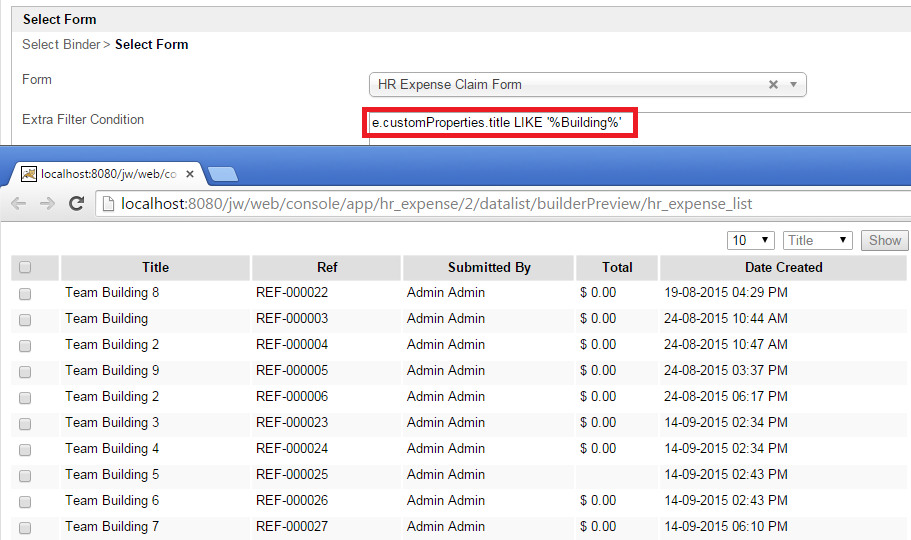Expand the page size dropdown showing 10
This screenshot has width=911, height=540.
click(752, 240)
